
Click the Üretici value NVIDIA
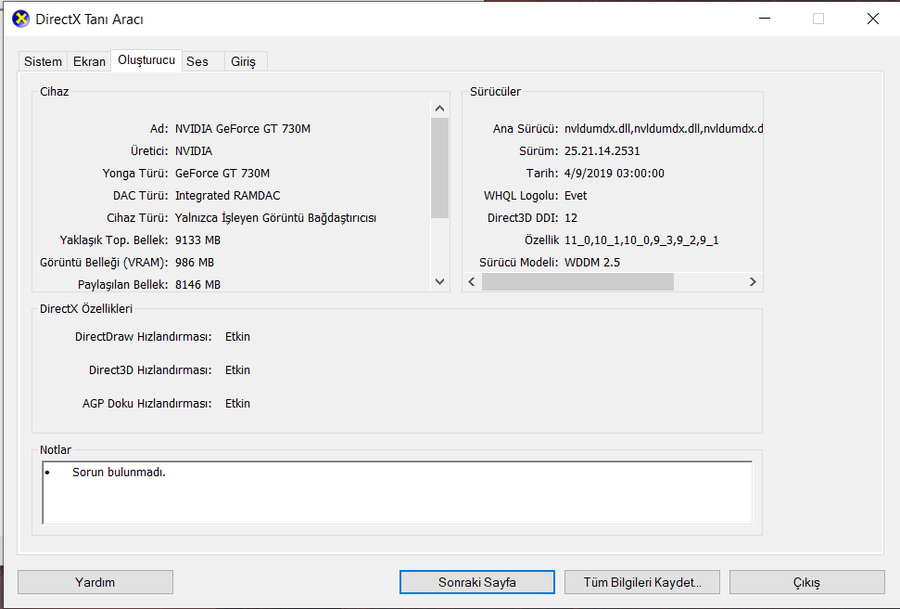pyautogui.click(x=193, y=151)
